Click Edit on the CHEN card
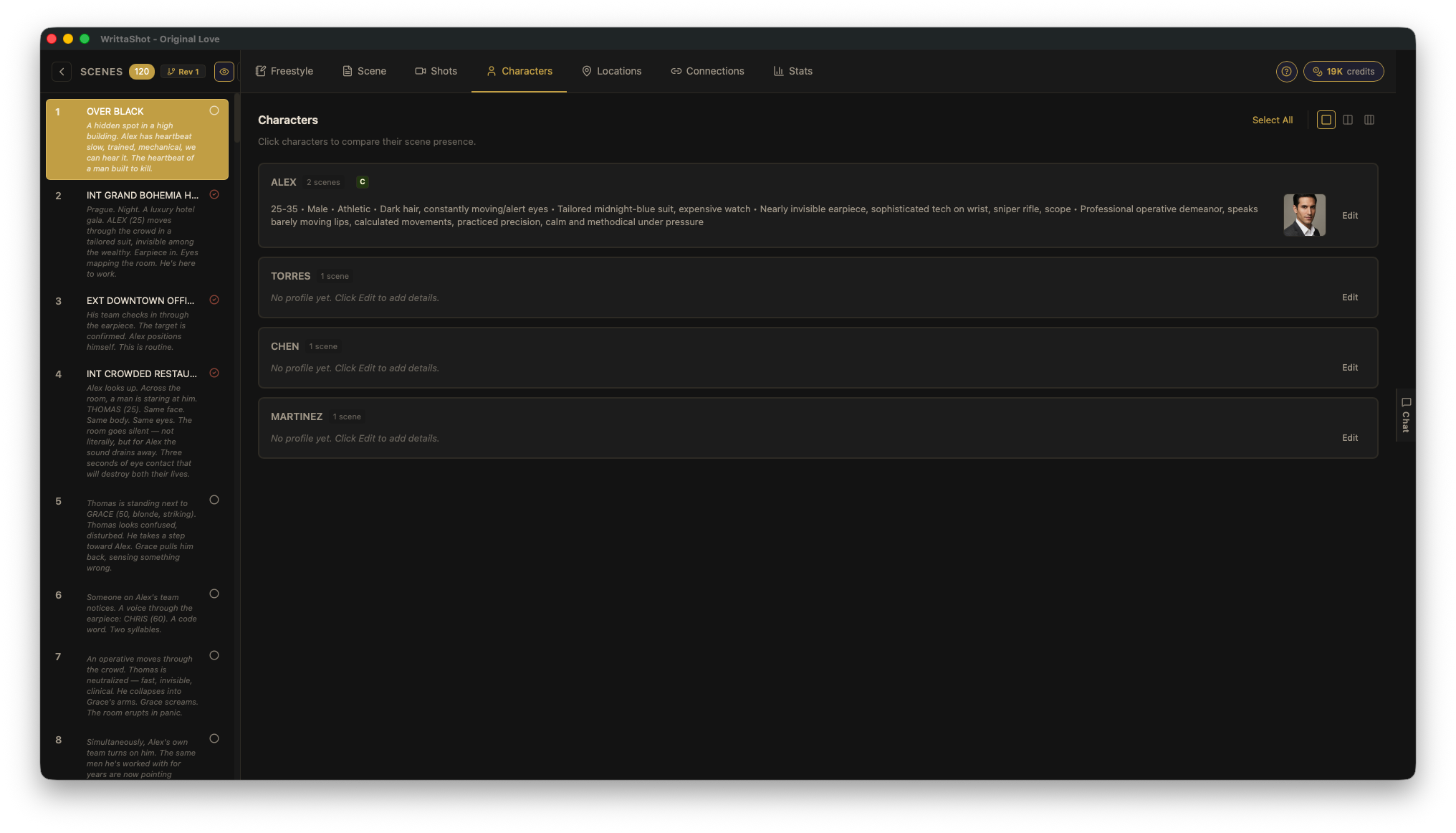The width and height of the screenshot is (1456, 833). [x=1350, y=368]
